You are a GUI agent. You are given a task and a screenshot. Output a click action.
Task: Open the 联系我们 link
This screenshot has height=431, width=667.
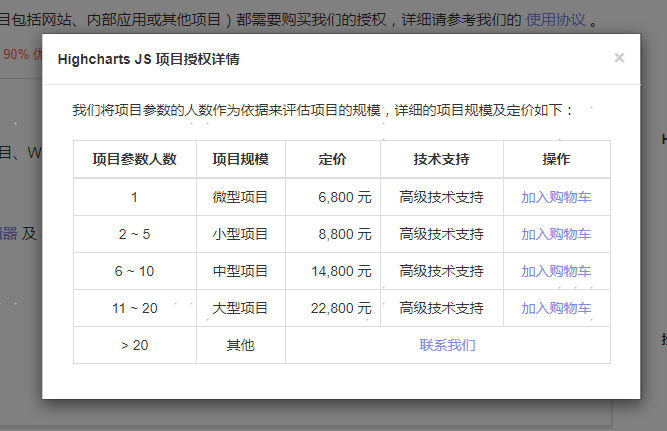point(448,345)
